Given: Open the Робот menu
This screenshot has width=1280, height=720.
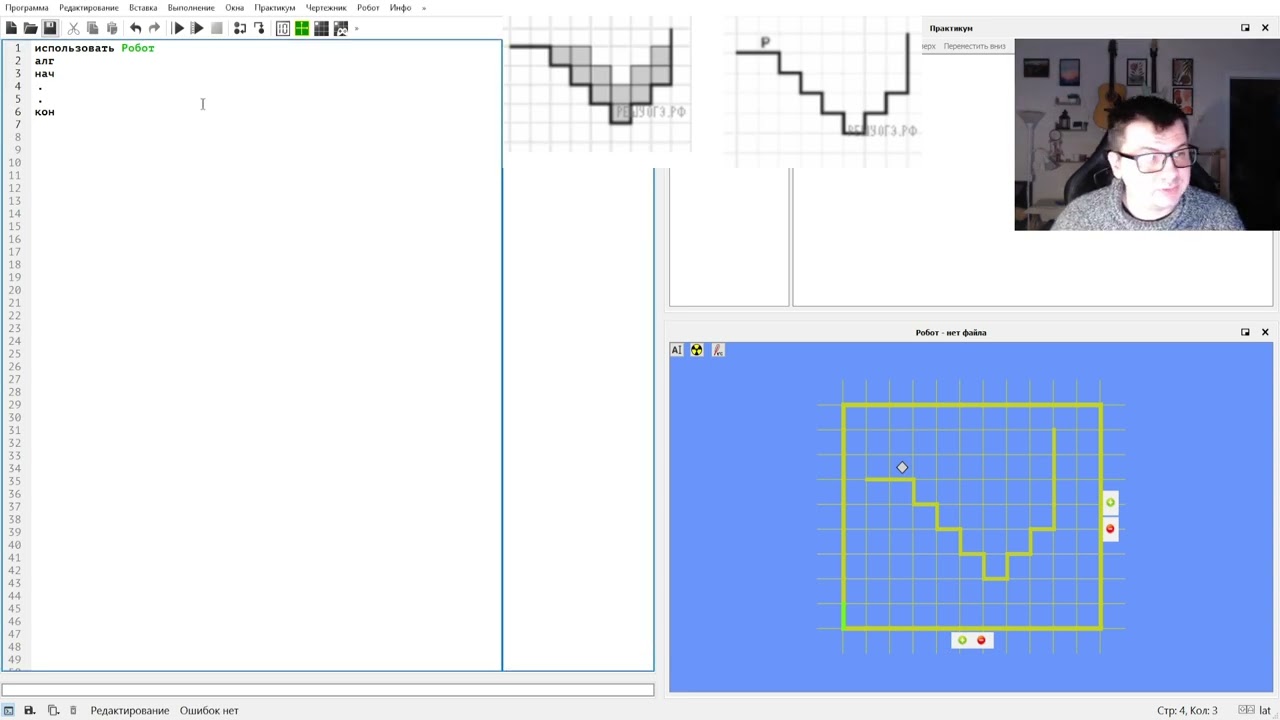Looking at the screenshot, I should coord(368,8).
